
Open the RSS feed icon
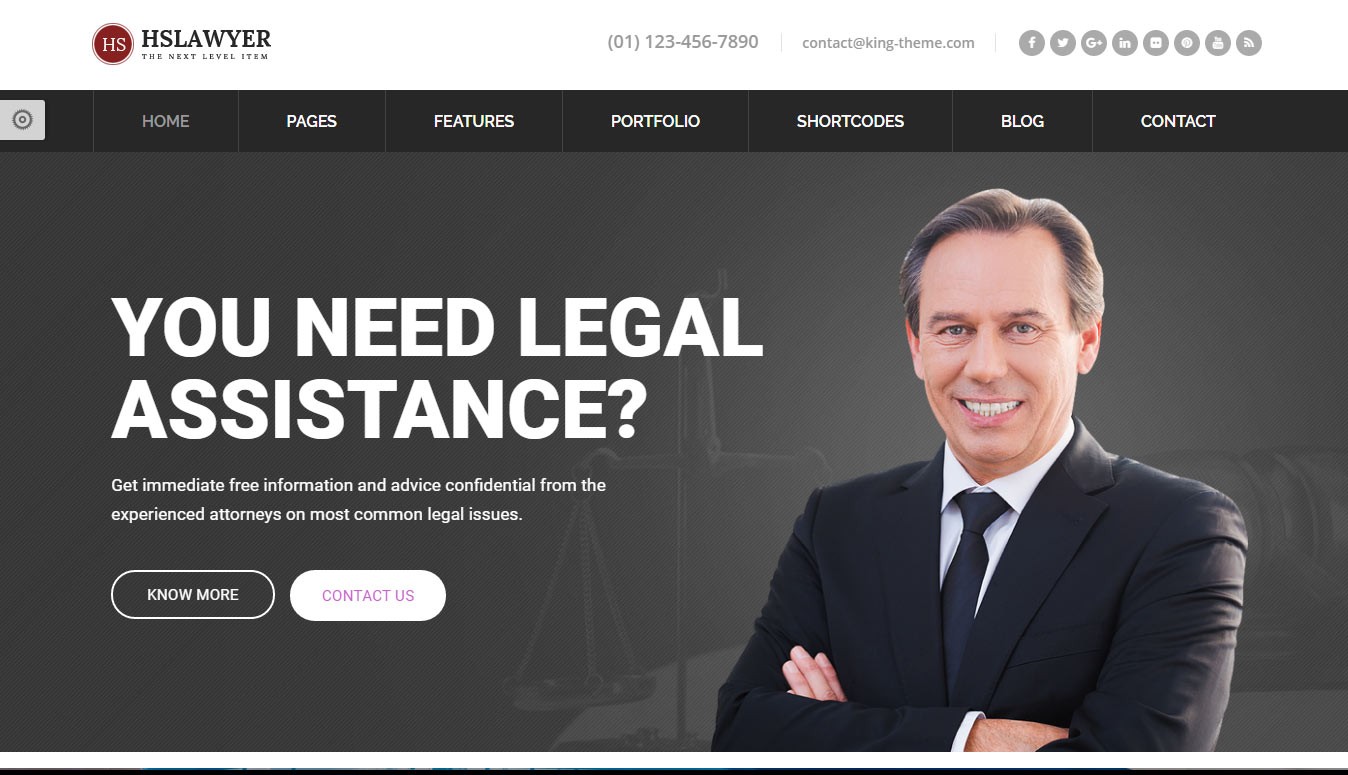(x=1249, y=43)
